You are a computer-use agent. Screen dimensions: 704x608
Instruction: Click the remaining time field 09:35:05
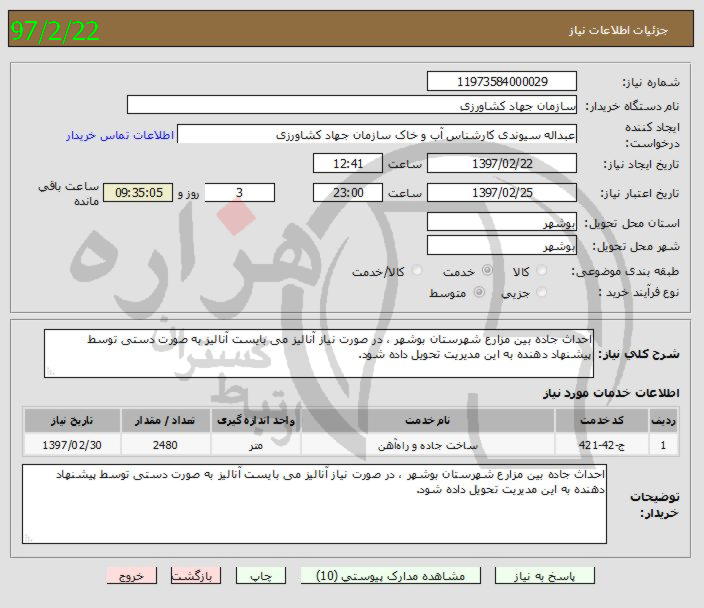coord(138,193)
